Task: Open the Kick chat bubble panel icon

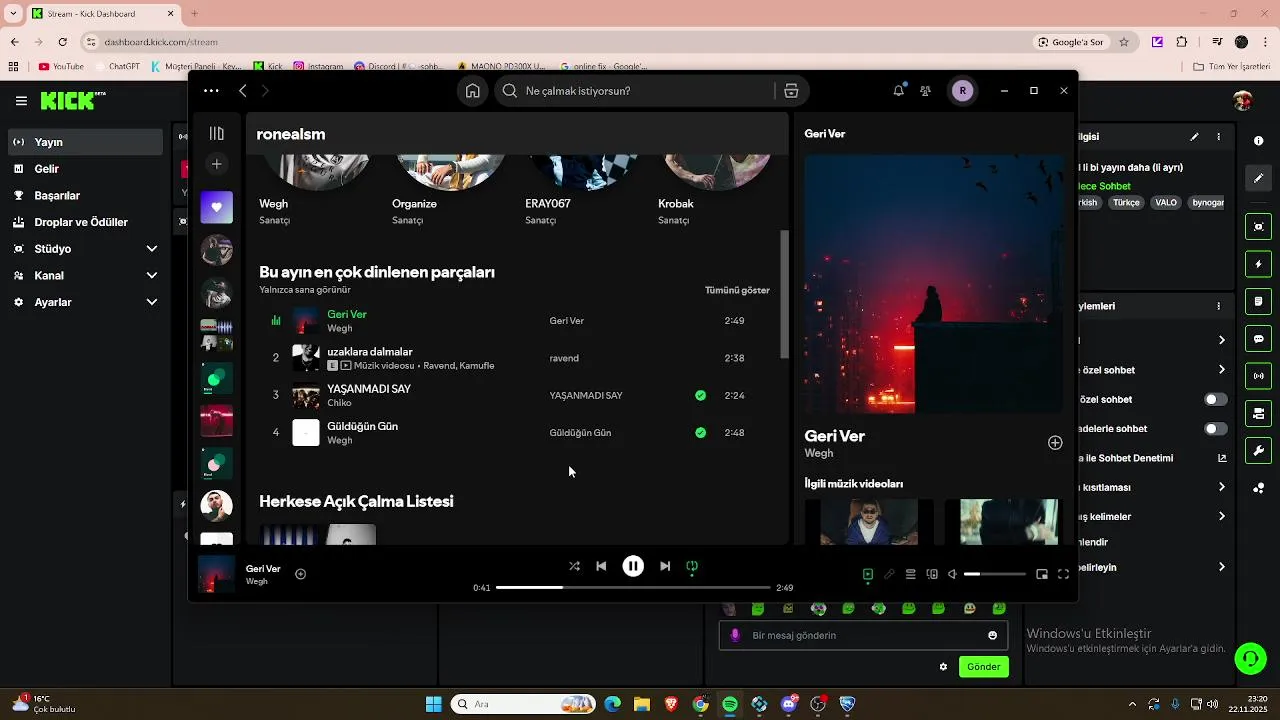Action: 1258,339
